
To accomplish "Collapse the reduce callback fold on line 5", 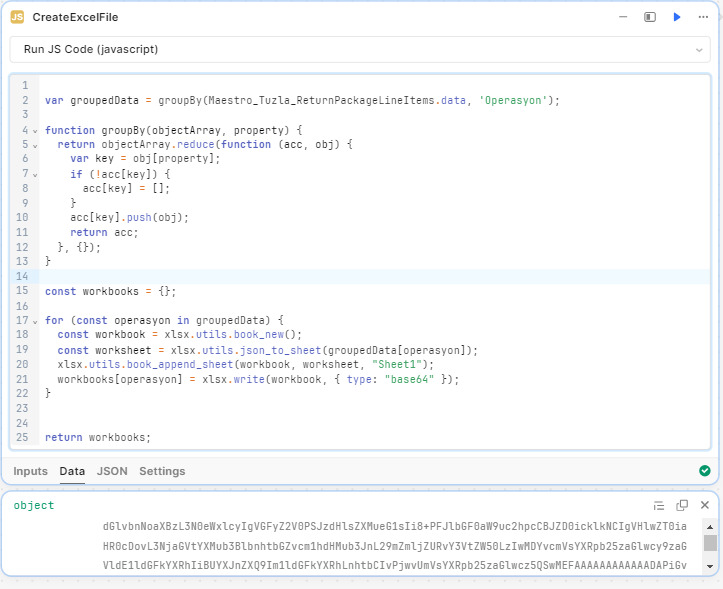I will pyautogui.click(x=35, y=146).
